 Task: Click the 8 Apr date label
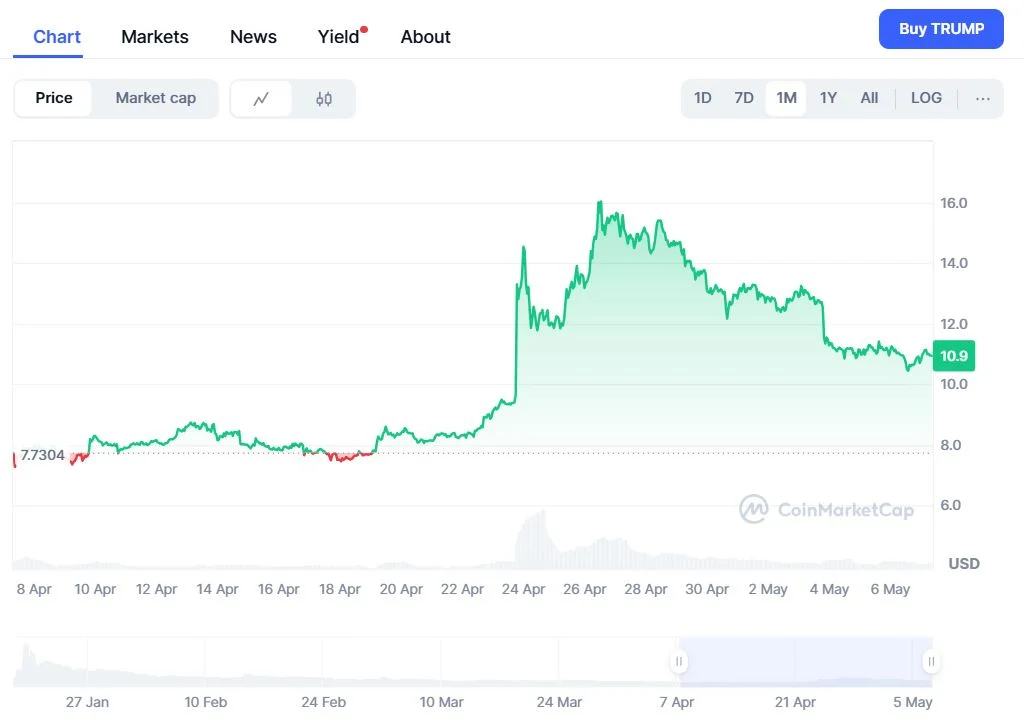34,589
